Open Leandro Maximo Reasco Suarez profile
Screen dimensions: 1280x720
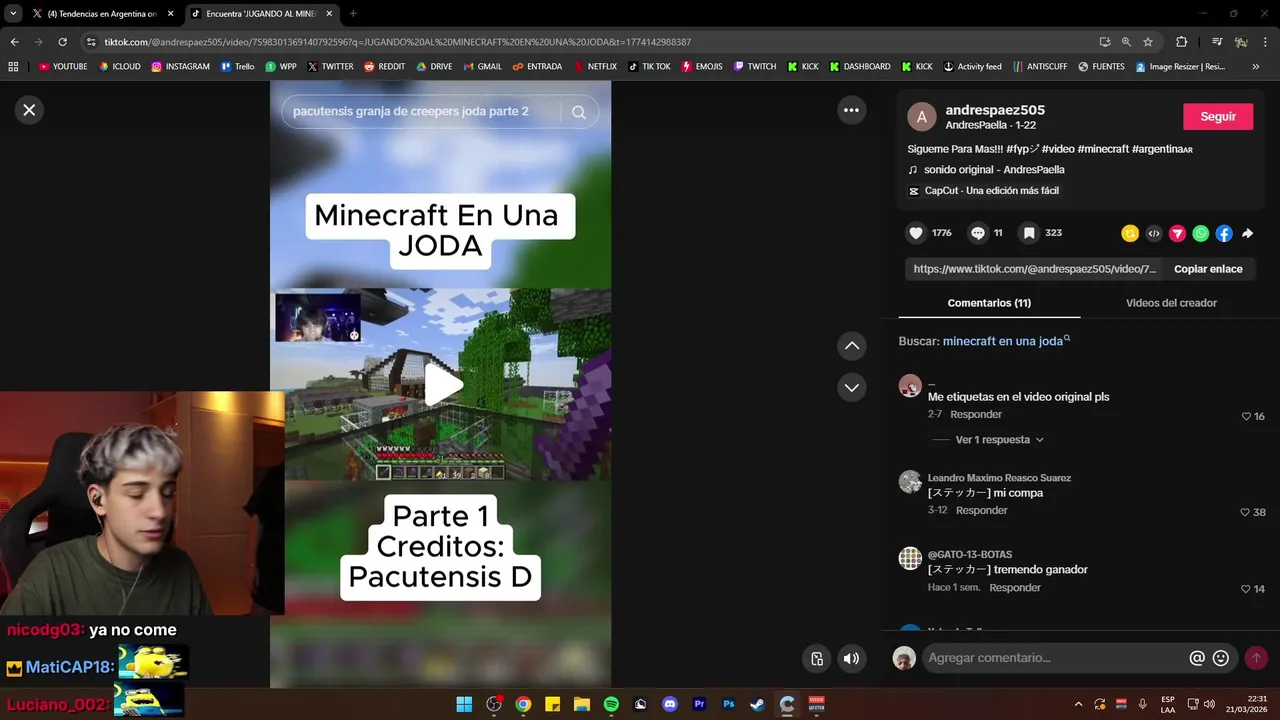pyautogui.click(x=999, y=478)
